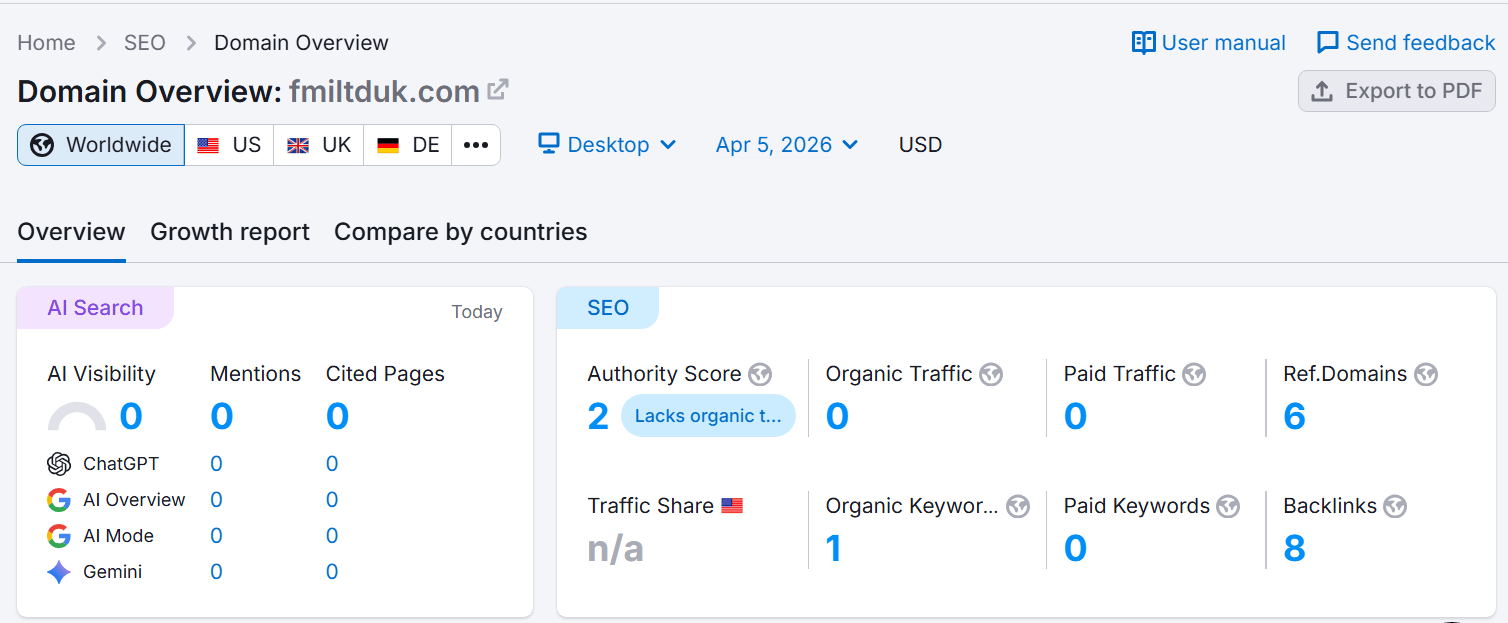Click the globe icon next to Backlinks
1508x623 pixels.
click(1395, 507)
